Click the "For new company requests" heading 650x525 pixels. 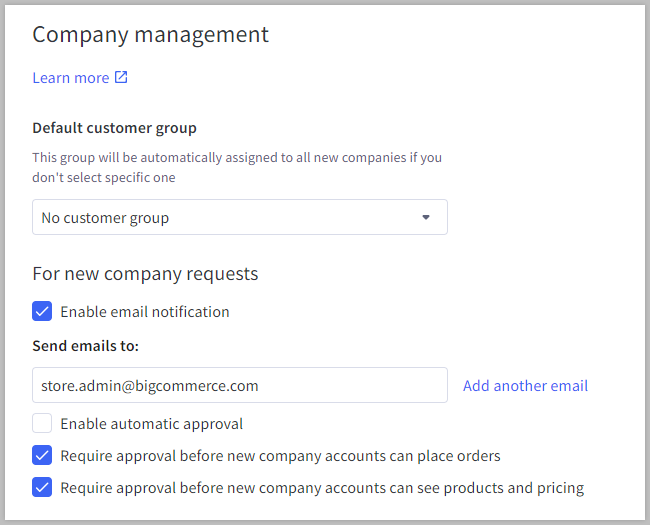point(145,274)
